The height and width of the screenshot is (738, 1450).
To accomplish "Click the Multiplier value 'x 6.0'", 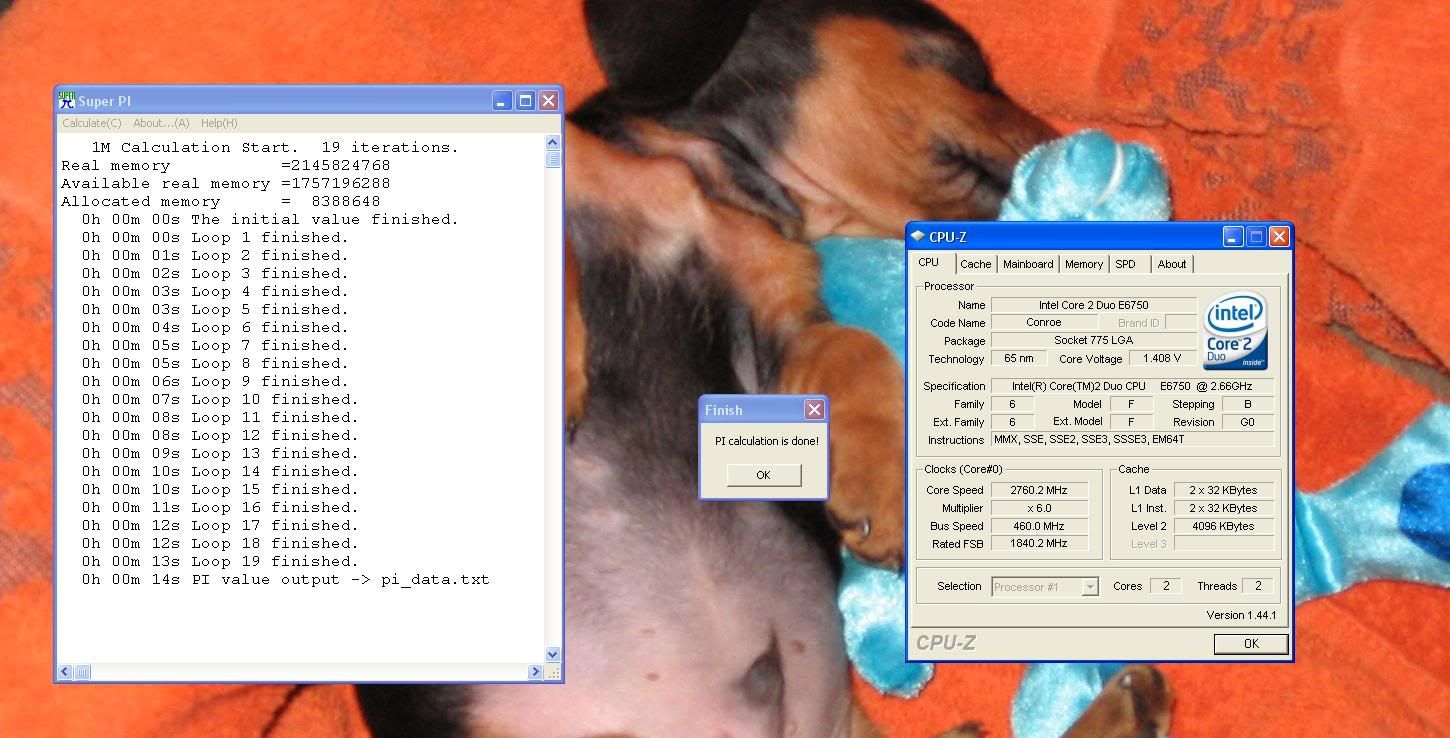I will pyautogui.click(x=1038, y=508).
